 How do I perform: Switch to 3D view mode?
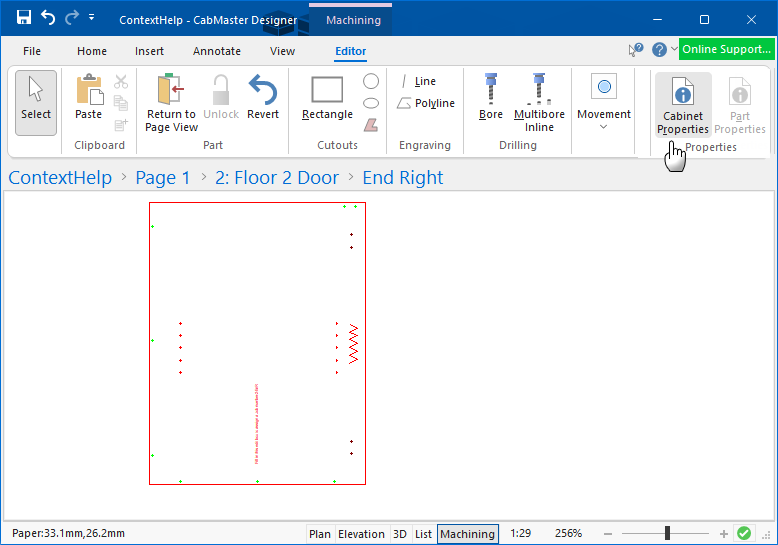coord(400,534)
